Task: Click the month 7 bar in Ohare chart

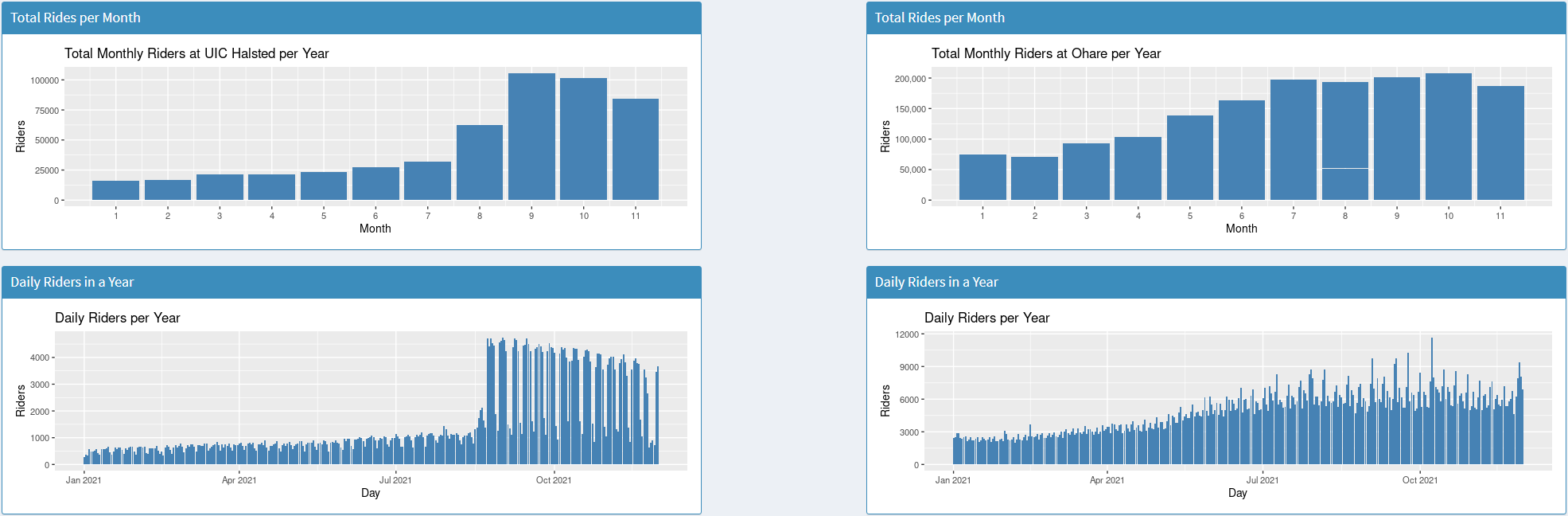Action: click(x=1294, y=139)
